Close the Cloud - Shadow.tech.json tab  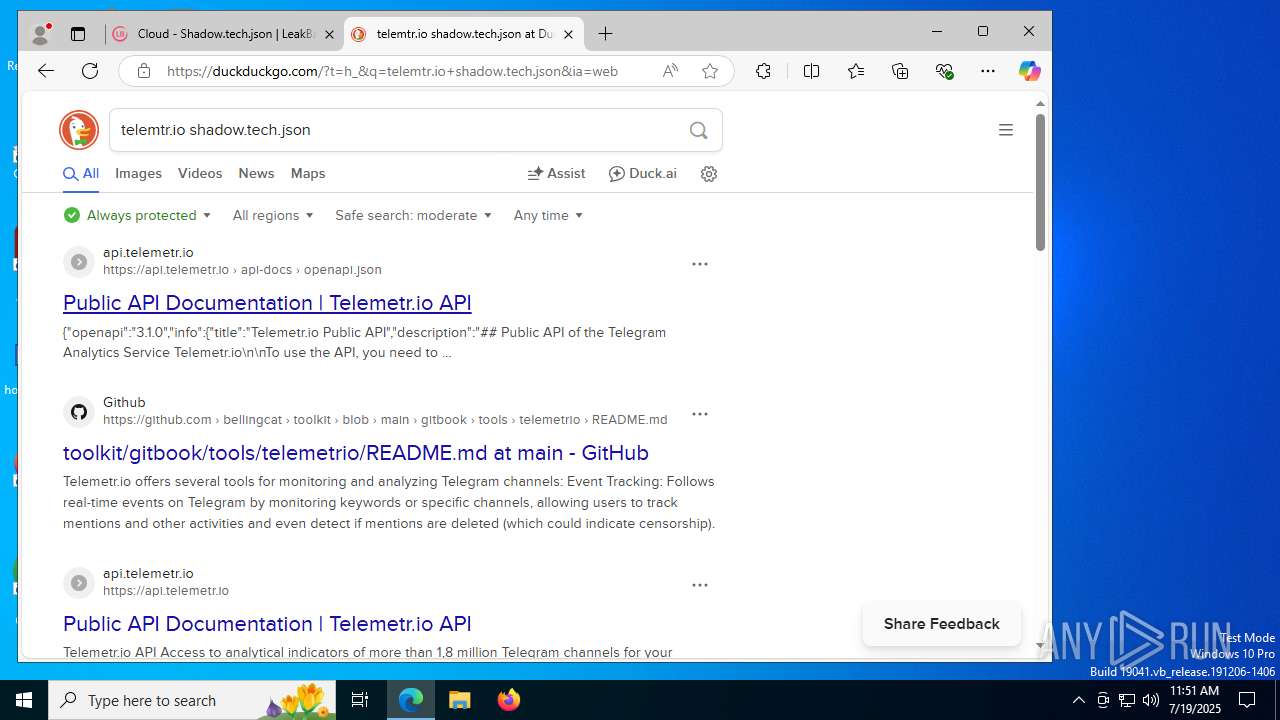[329, 34]
